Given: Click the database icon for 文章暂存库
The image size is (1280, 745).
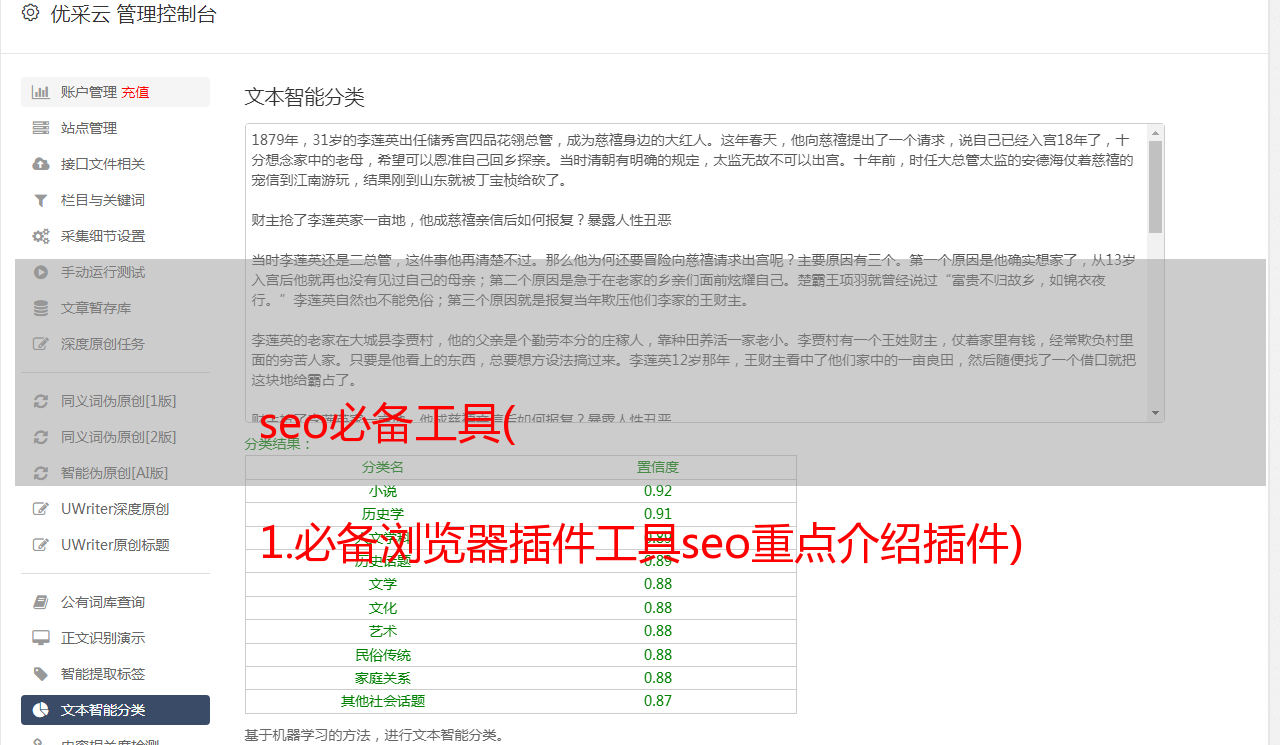Looking at the screenshot, I should point(41,308).
